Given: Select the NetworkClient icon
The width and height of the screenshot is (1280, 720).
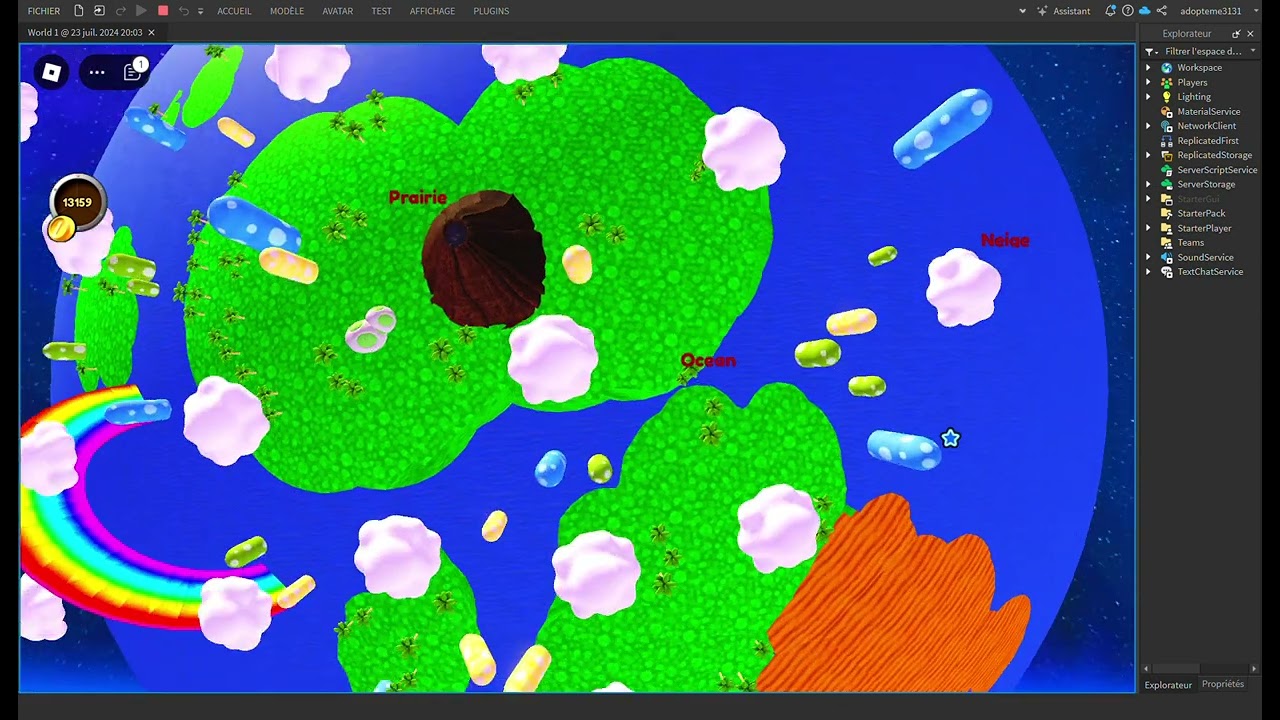Looking at the screenshot, I should [x=1166, y=126].
